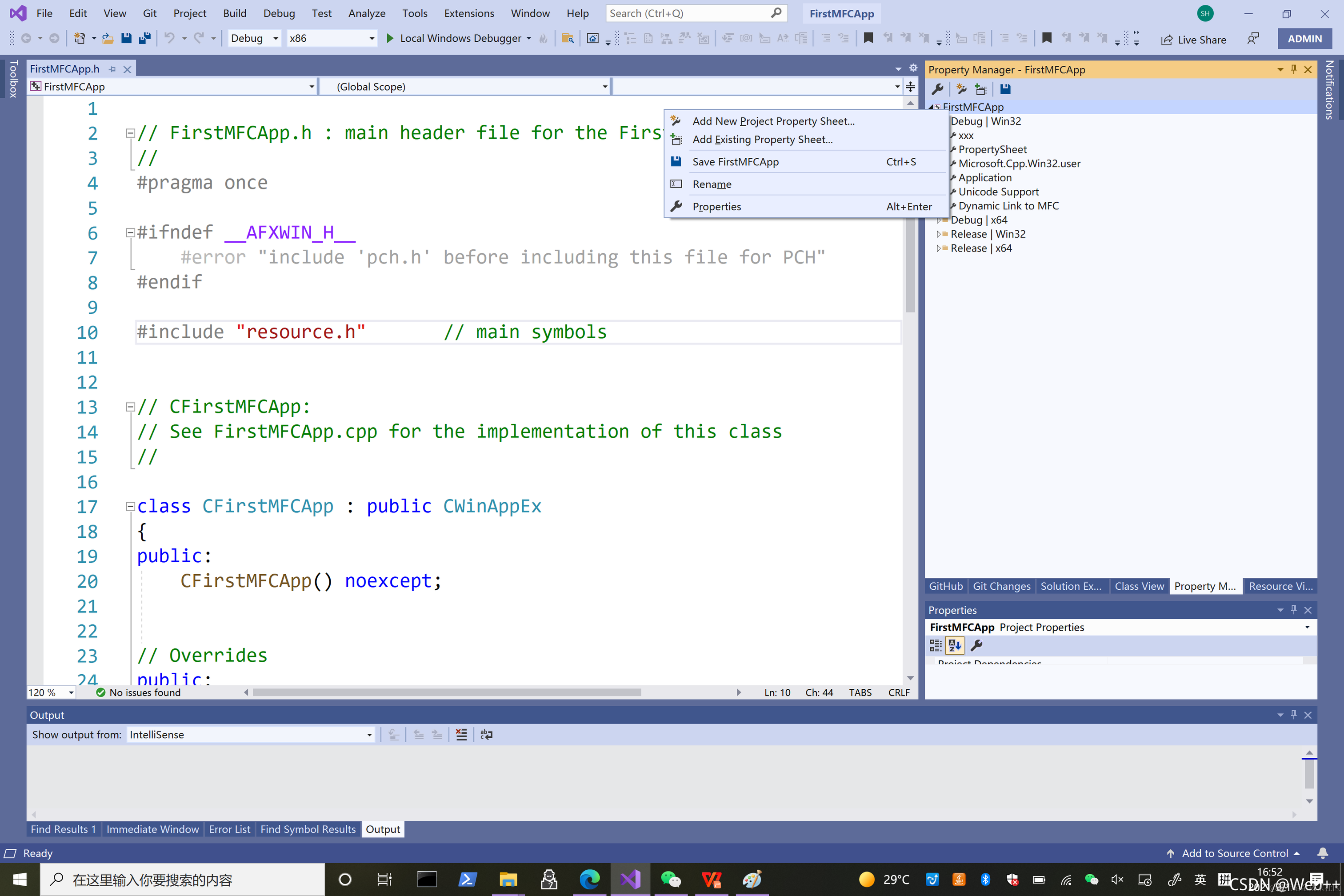
Task: Toggle word wrap in Output window
Action: pyautogui.click(x=486, y=735)
